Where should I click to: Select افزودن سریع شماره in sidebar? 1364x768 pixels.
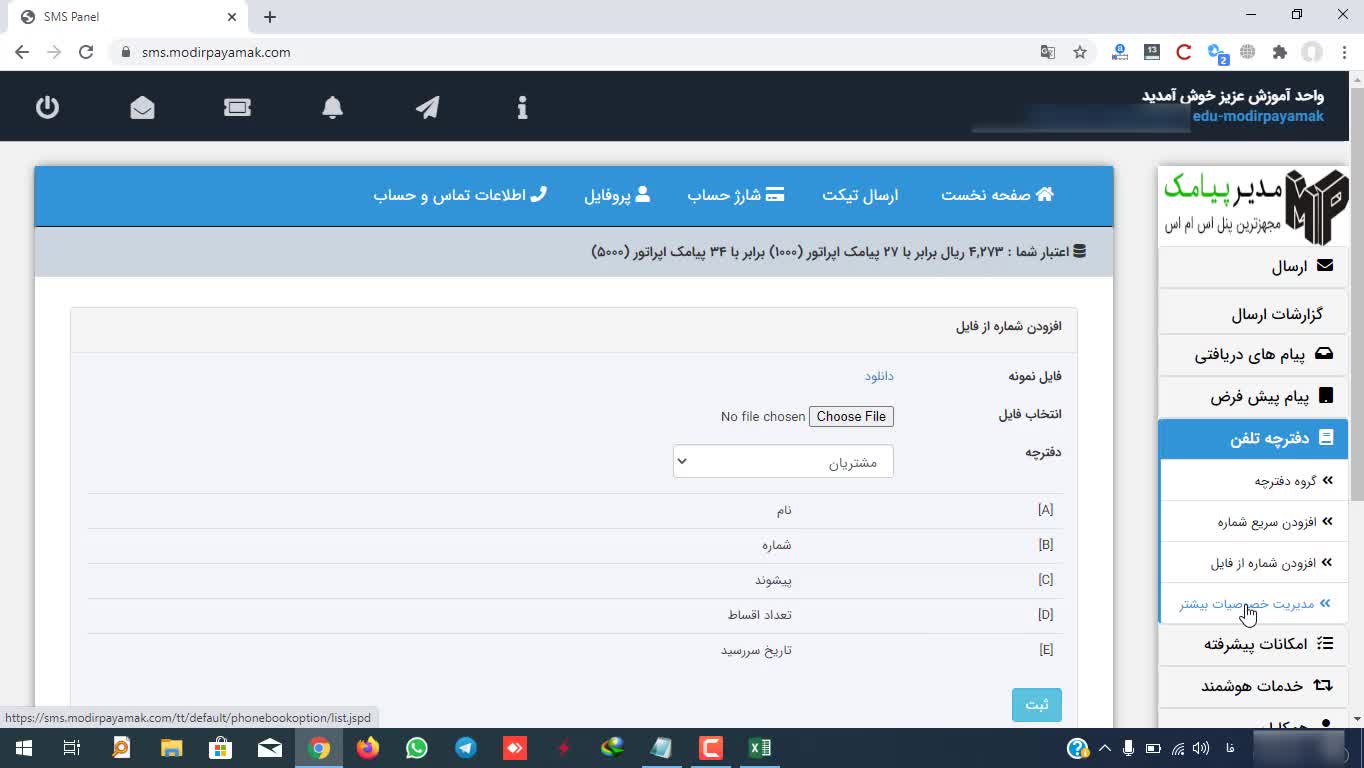[1266, 522]
